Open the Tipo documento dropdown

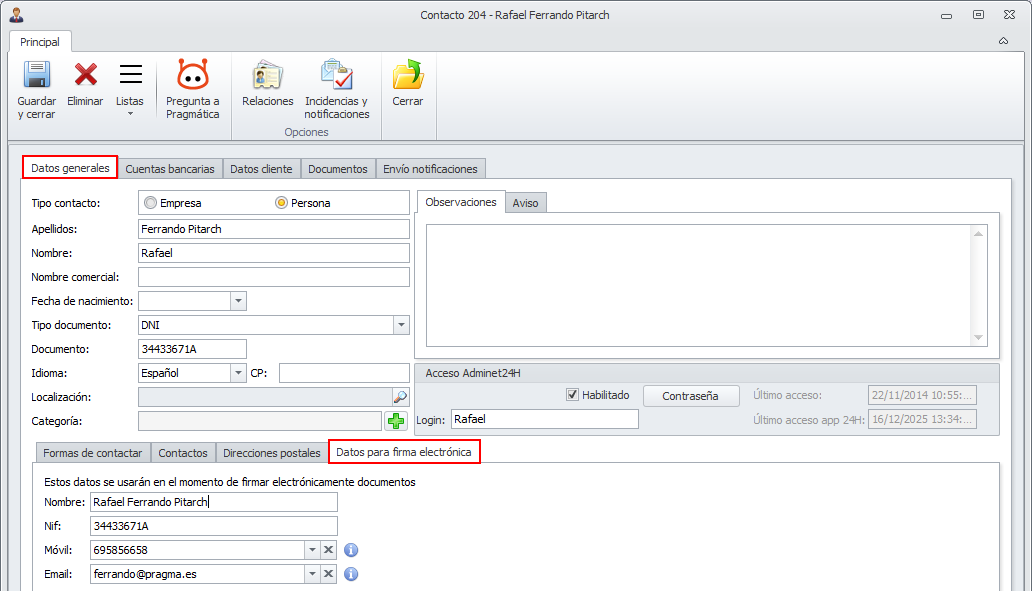[401, 325]
